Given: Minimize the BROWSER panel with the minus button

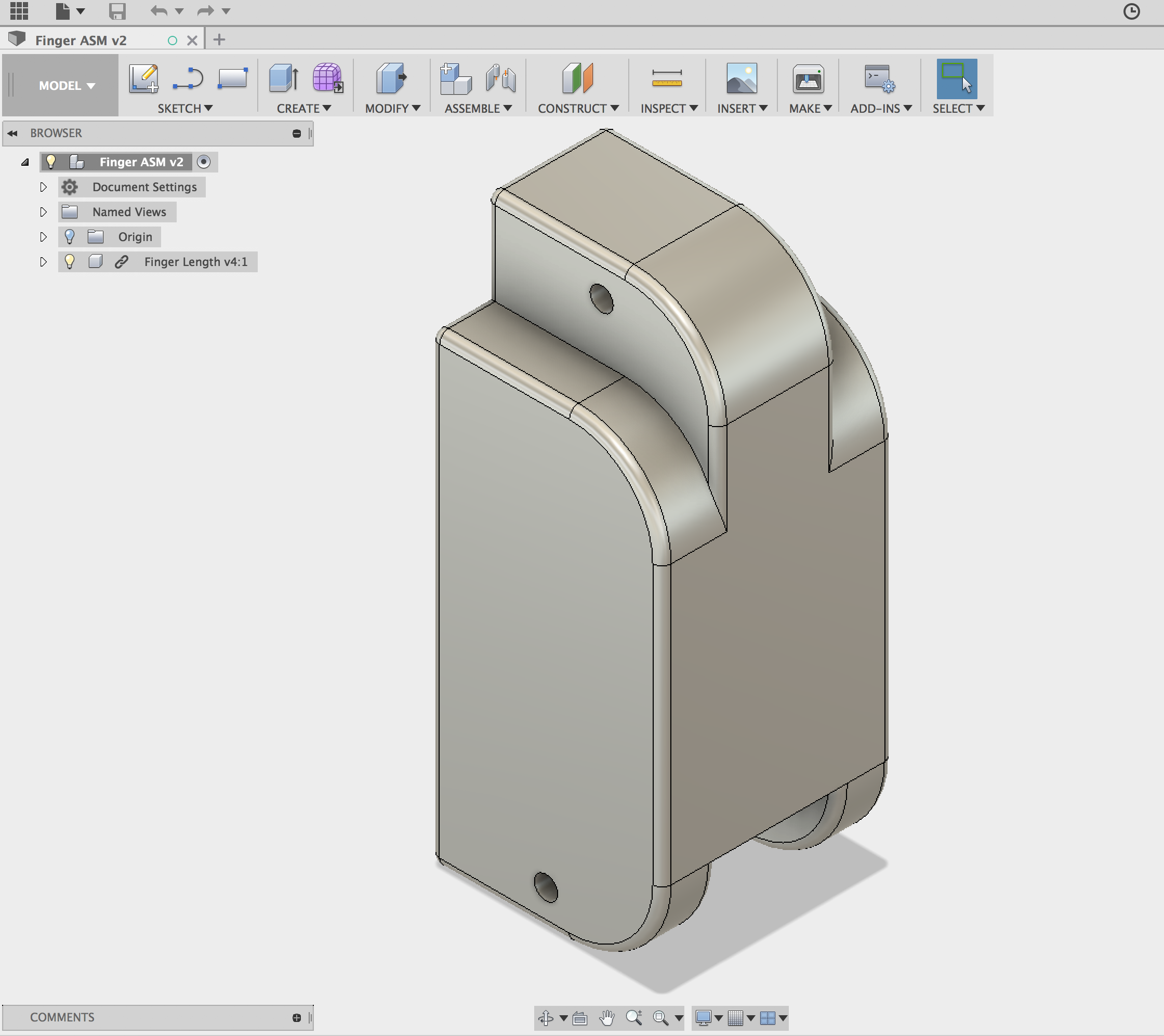Looking at the screenshot, I should (x=296, y=133).
